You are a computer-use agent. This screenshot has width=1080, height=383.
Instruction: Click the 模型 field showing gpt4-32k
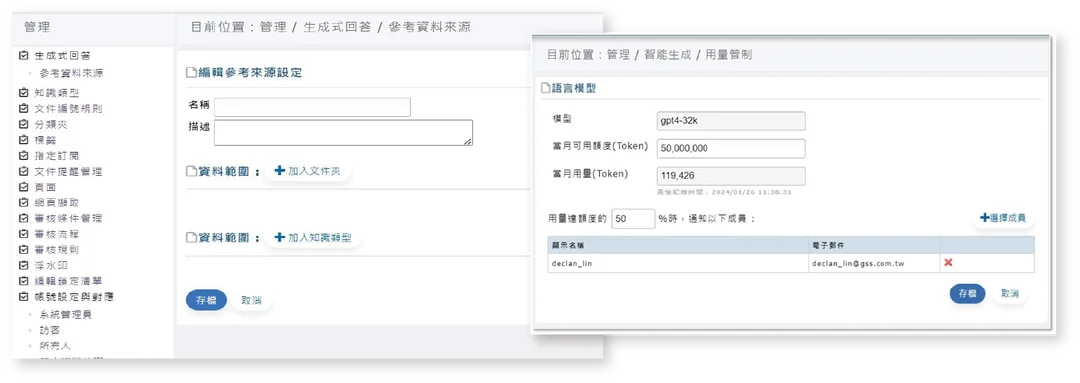[x=731, y=121]
